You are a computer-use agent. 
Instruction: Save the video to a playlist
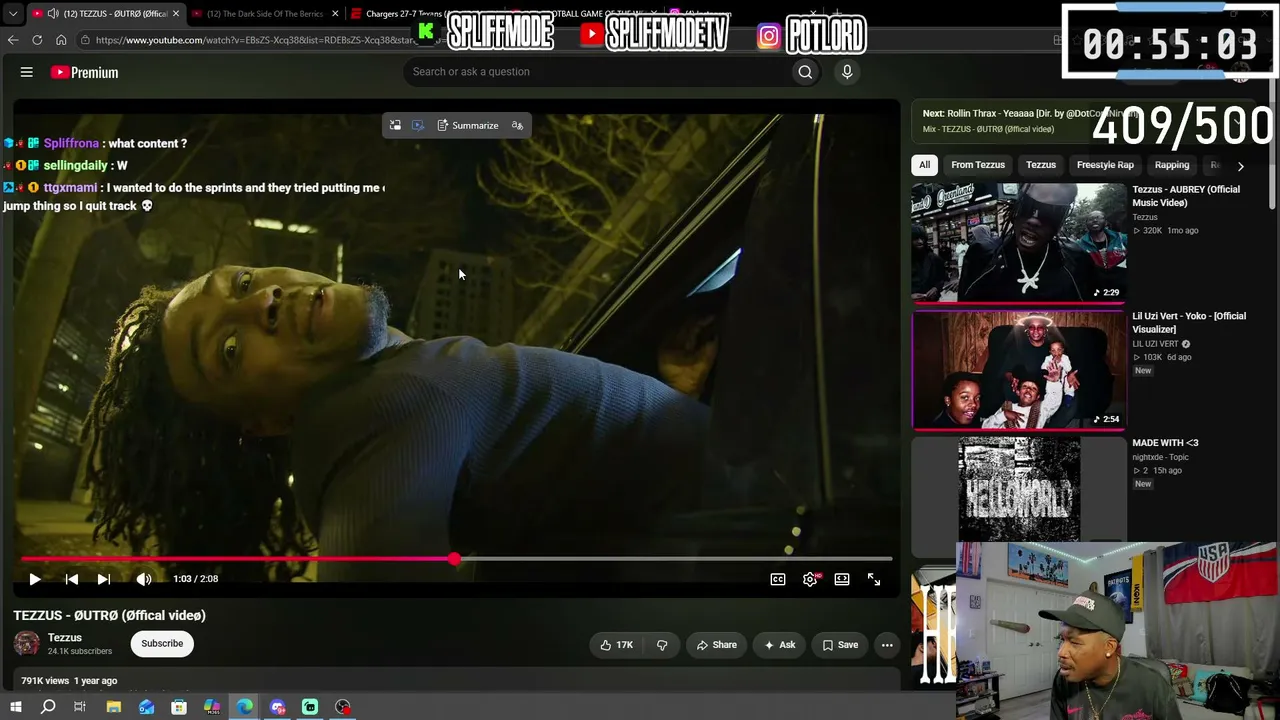pyautogui.click(x=840, y=645)
